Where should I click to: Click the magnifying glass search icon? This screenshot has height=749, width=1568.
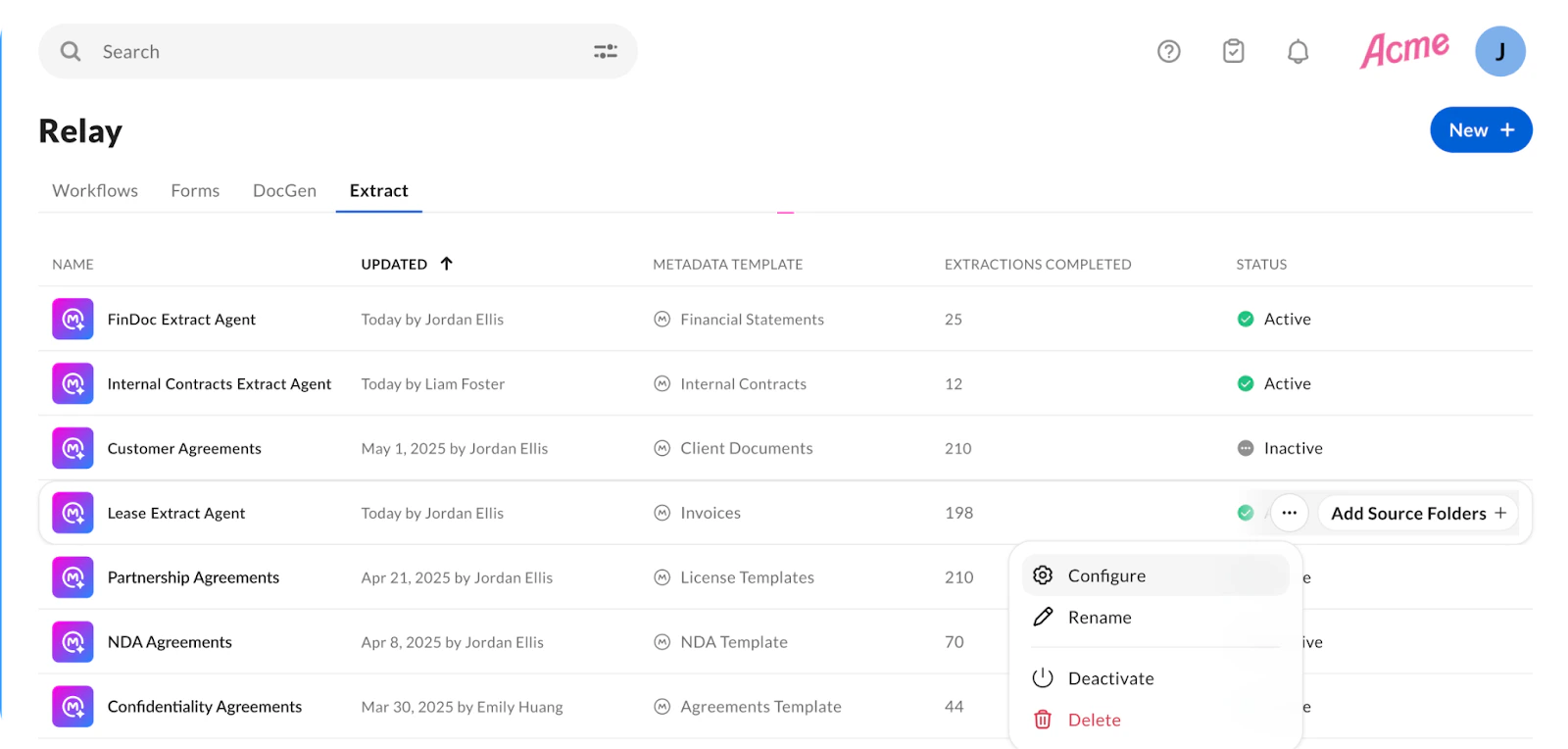[71, 51]
